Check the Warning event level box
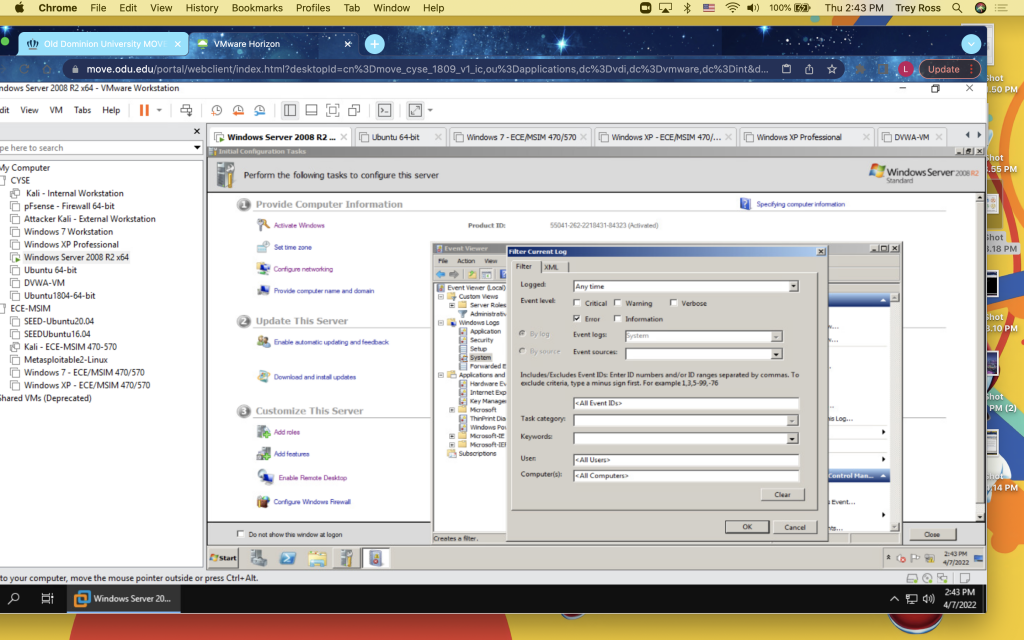The height and width of the screenshot is (640, 1024). click(617, 303)
